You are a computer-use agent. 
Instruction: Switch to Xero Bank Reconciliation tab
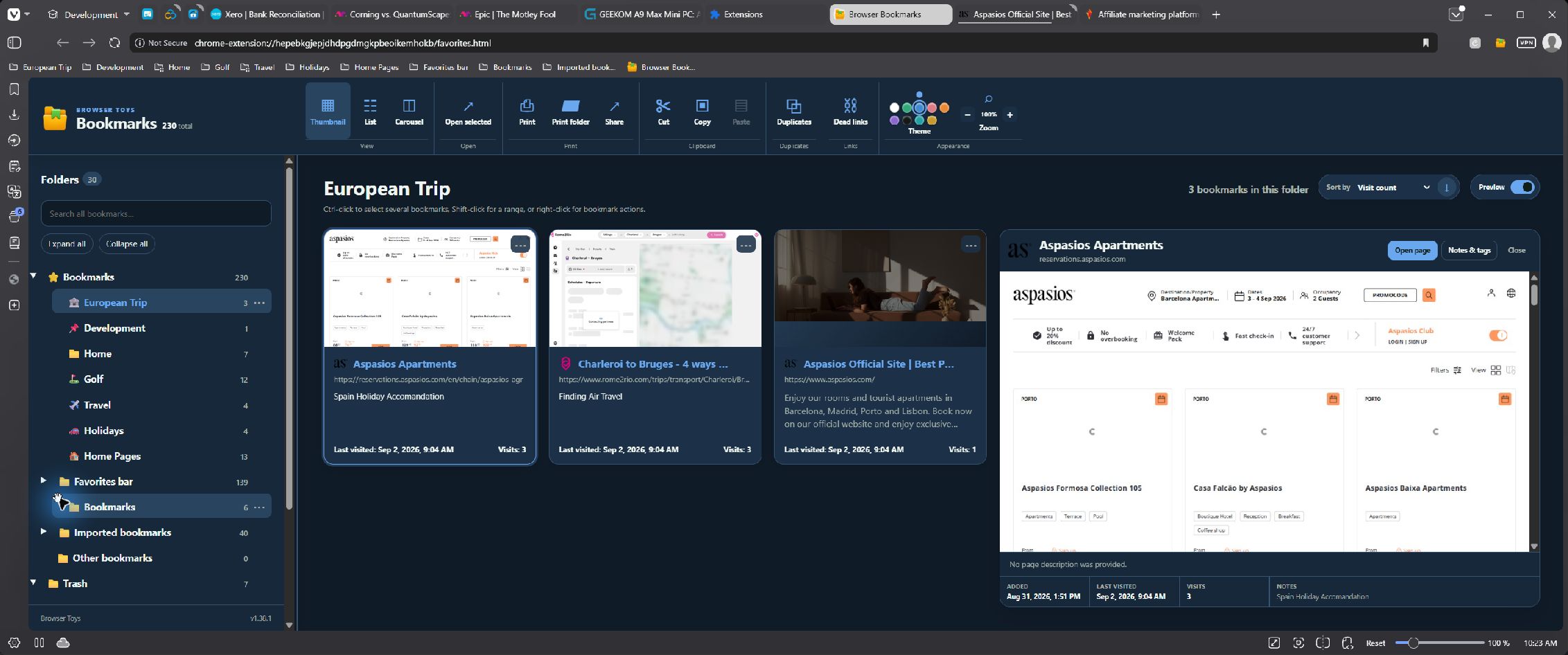click(x=267, y=14)
